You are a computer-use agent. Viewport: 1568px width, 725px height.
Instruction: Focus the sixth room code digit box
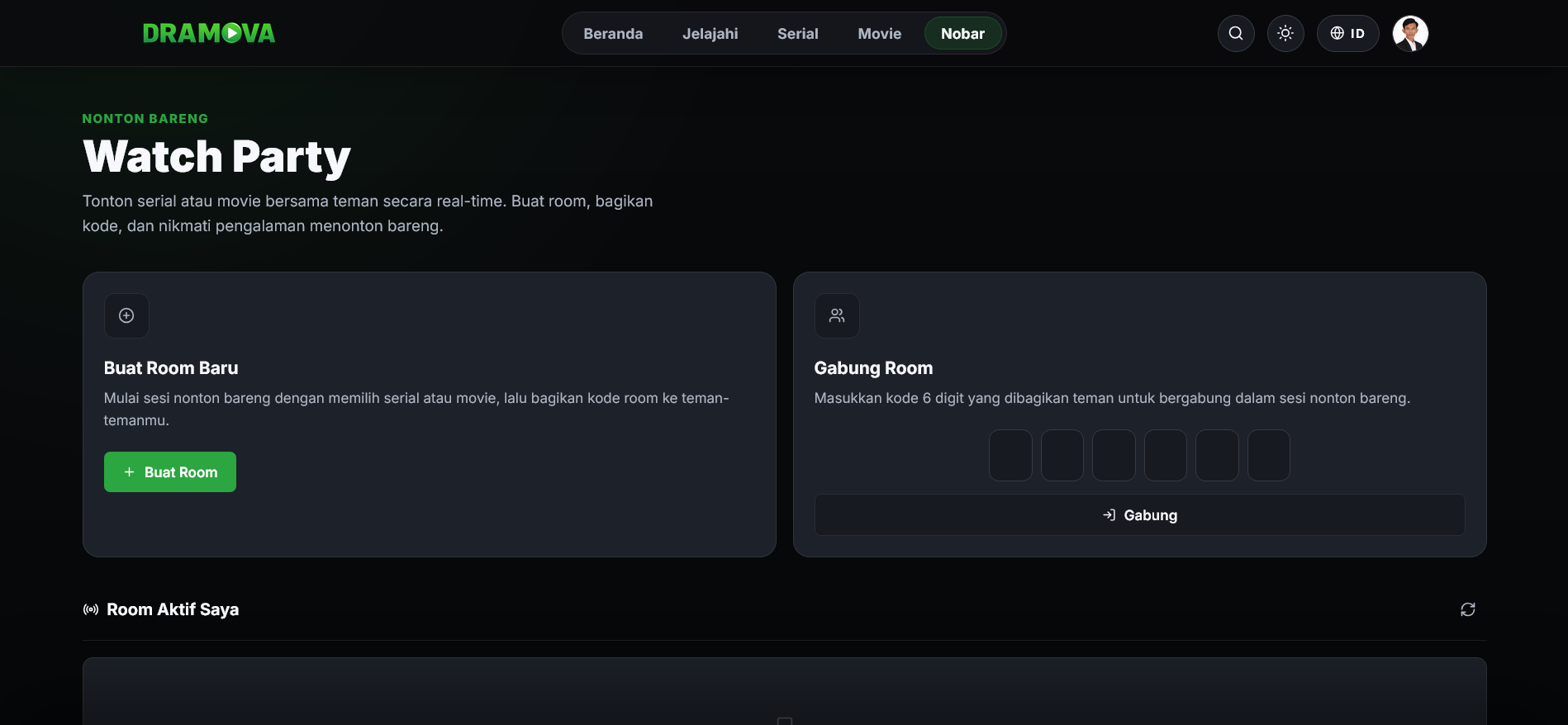(x=1269, y=455)
